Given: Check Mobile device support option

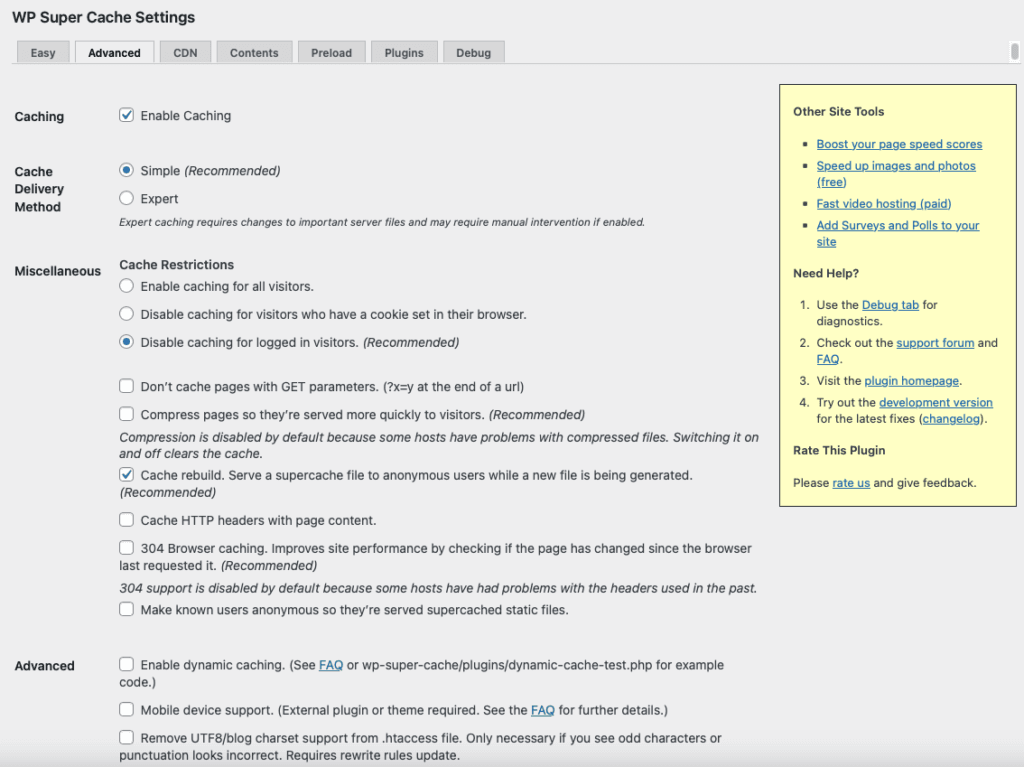Looking at the screenshot, I should (x=127, y=711).
